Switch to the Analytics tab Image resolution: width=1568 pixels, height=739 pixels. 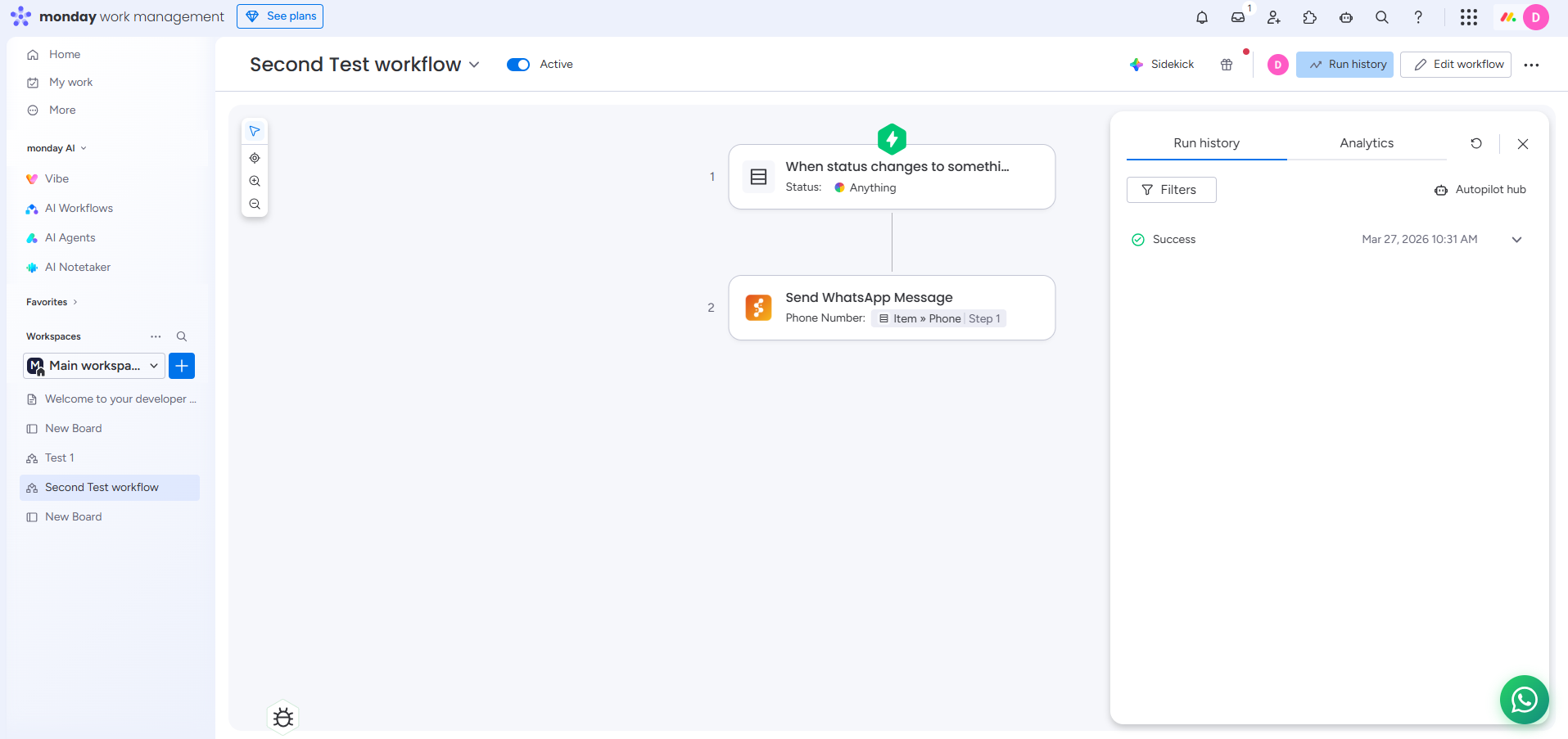coord(1366,143)
